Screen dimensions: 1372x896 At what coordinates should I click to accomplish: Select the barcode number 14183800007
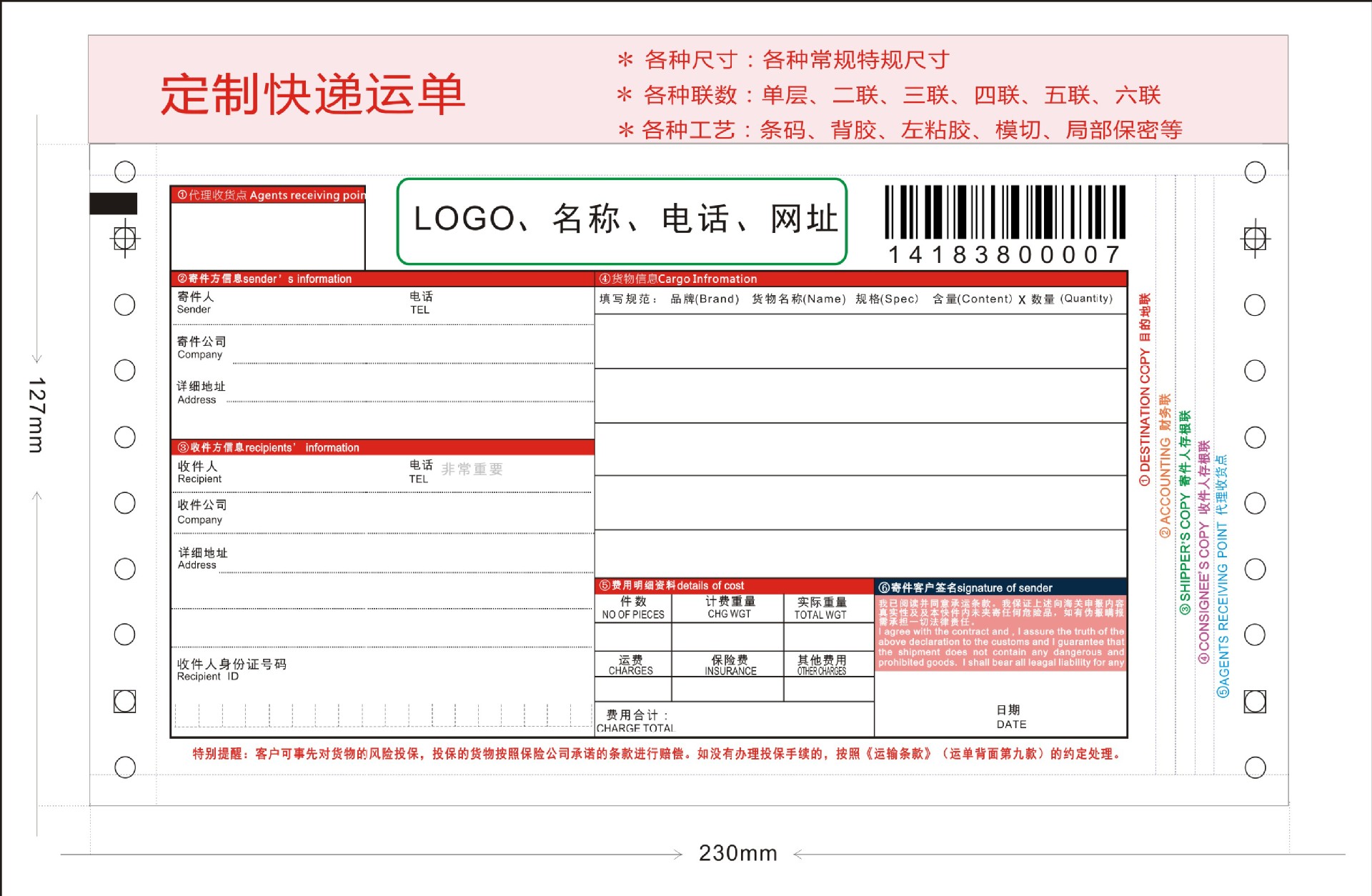1005,254
